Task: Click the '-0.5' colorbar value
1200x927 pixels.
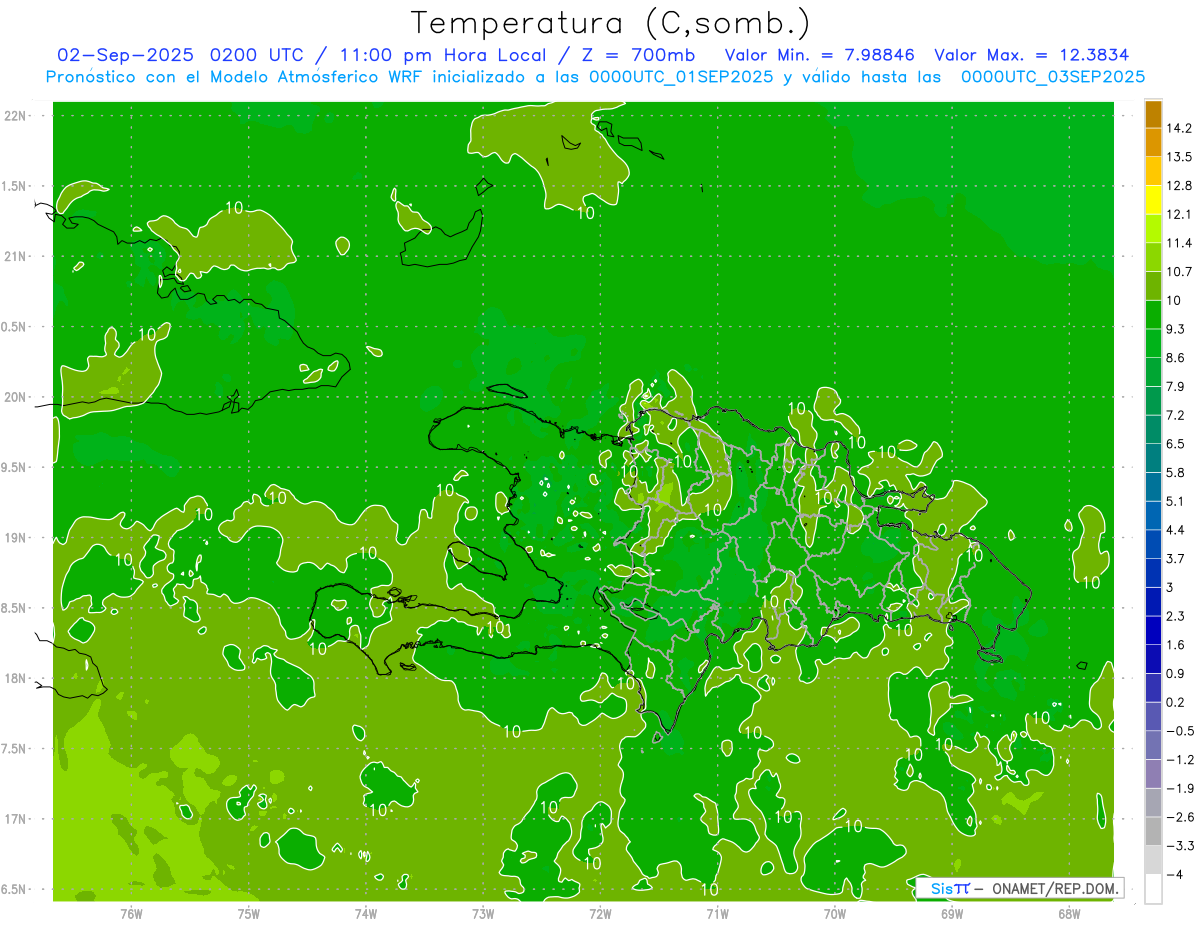Action: pyautogui.click(x=1180, y=731)
